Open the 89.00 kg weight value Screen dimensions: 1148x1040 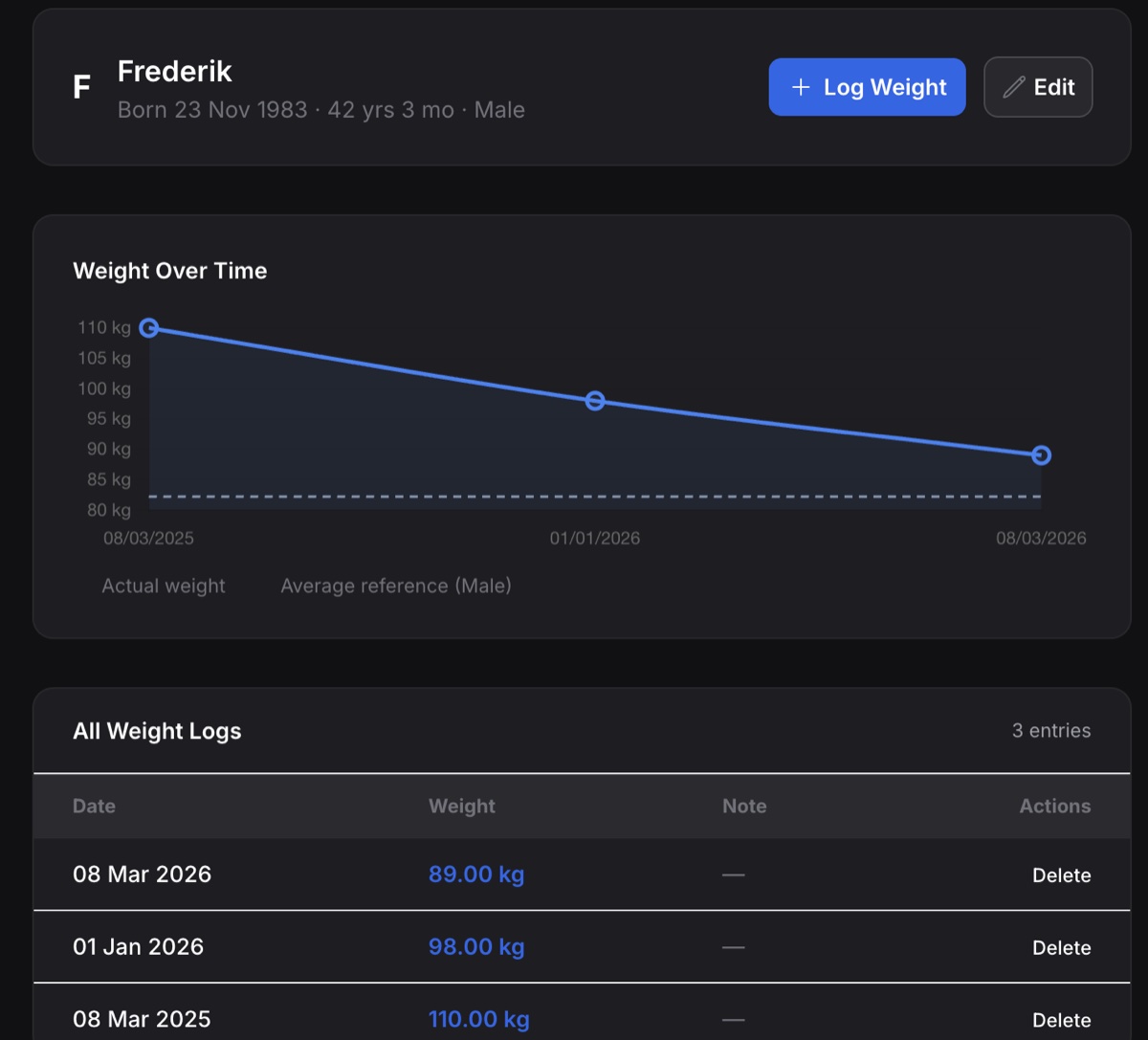tap(475, 874)
